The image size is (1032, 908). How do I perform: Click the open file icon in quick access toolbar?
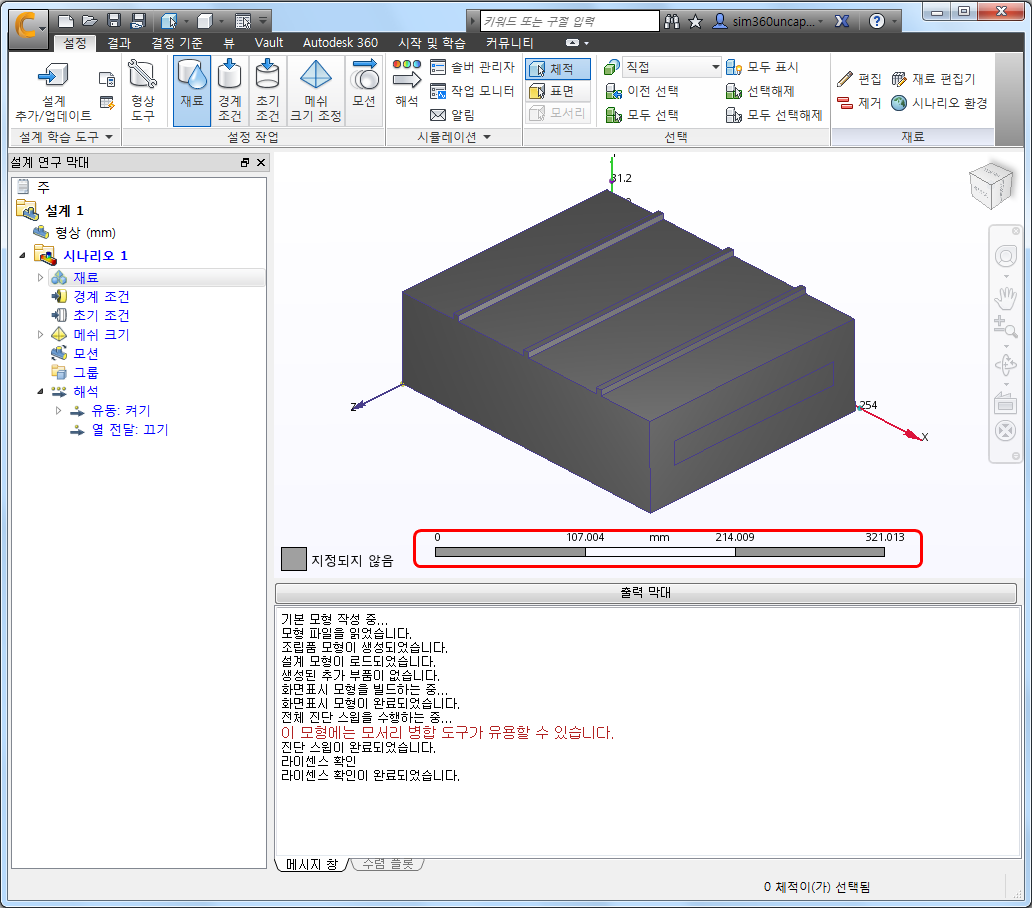pos(90,20)
